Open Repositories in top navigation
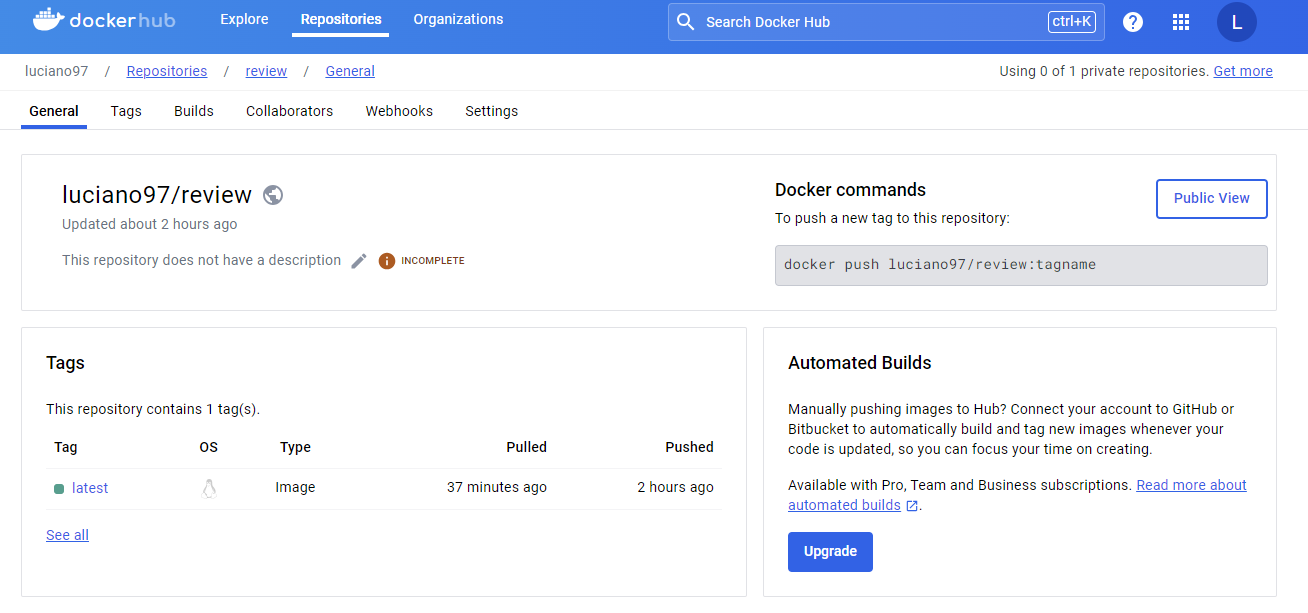The image size is (1308, 613). point(341,19)
